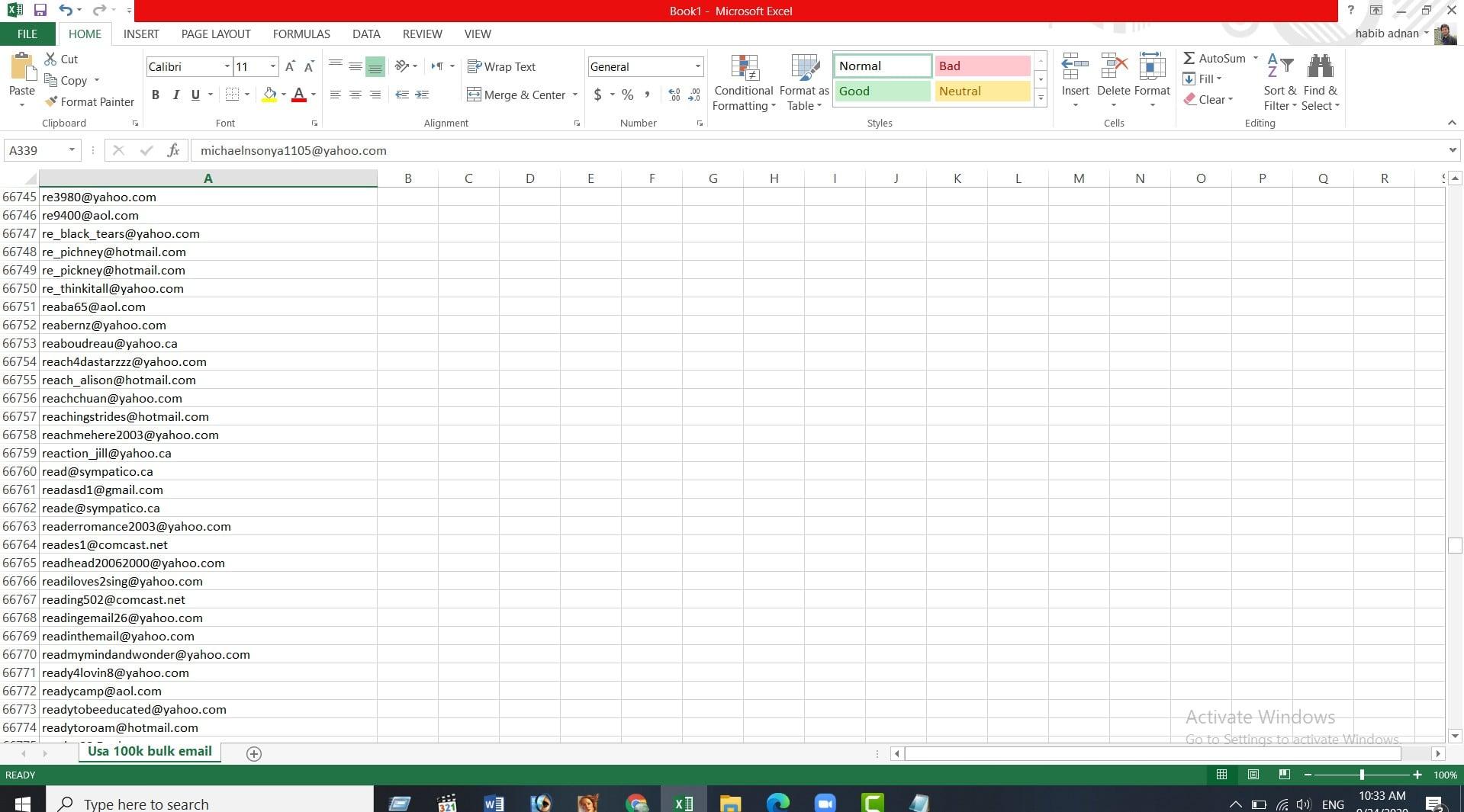1464x812 pixels.
Task: Open Conditional Formatting options
Action: coord(743,82)
